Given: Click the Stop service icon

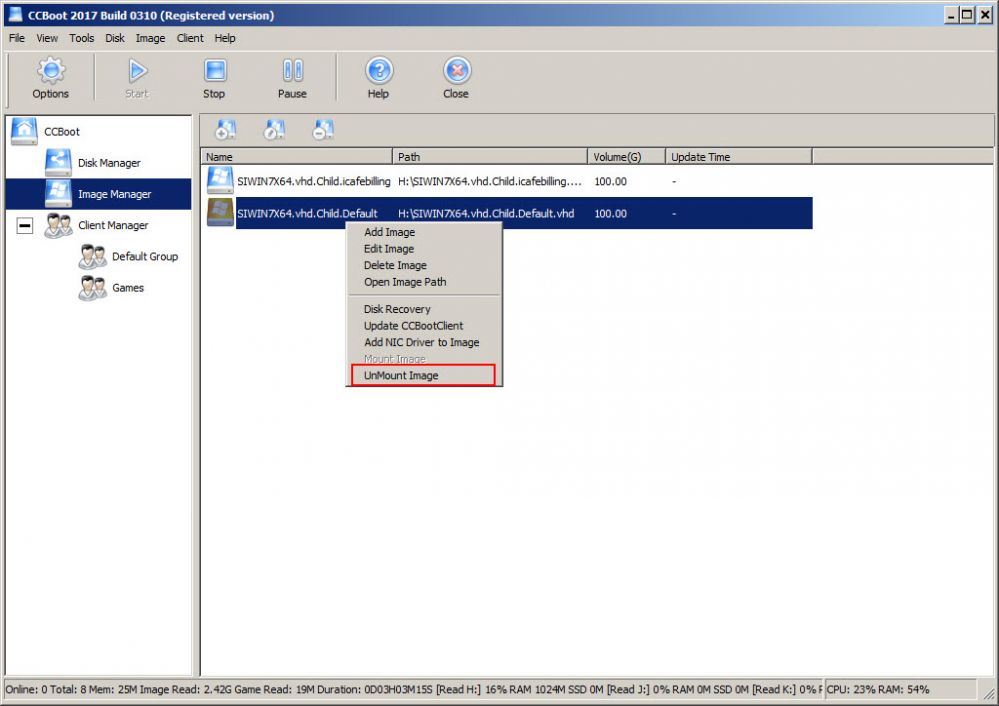Looking at the screenshot, I should 215,71.
